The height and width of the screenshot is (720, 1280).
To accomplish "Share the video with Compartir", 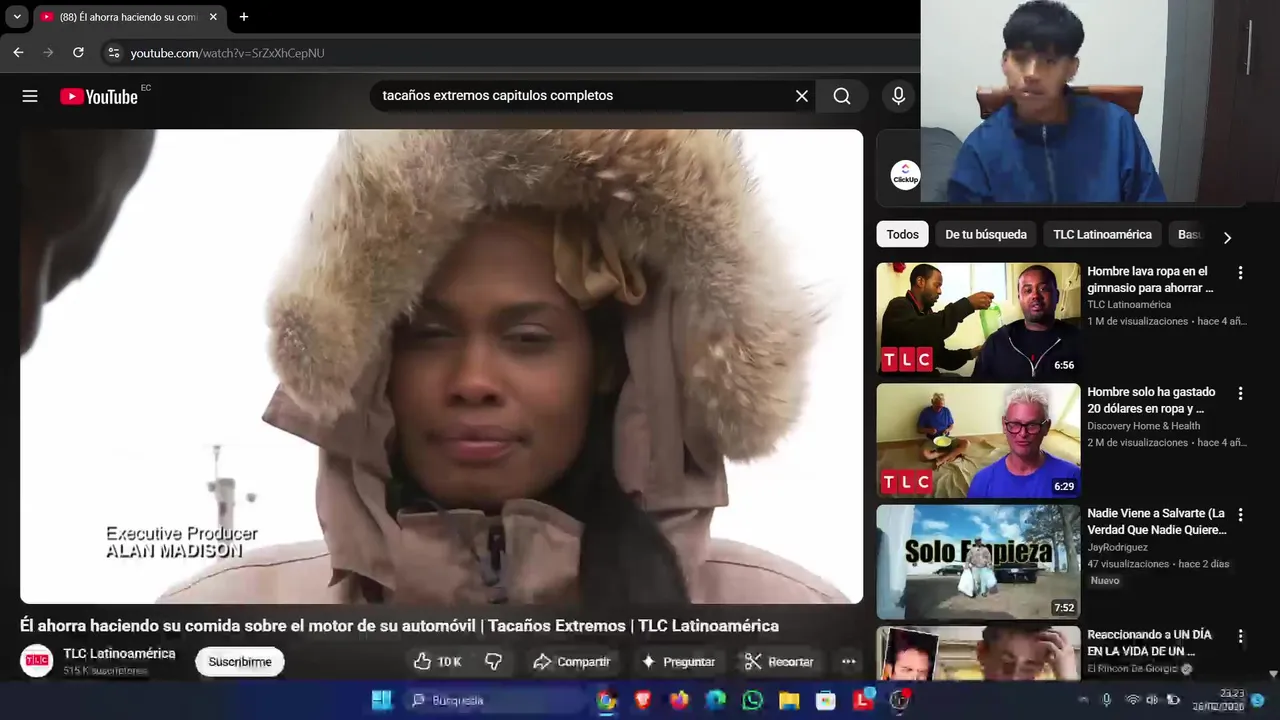I will coord(572,662).
